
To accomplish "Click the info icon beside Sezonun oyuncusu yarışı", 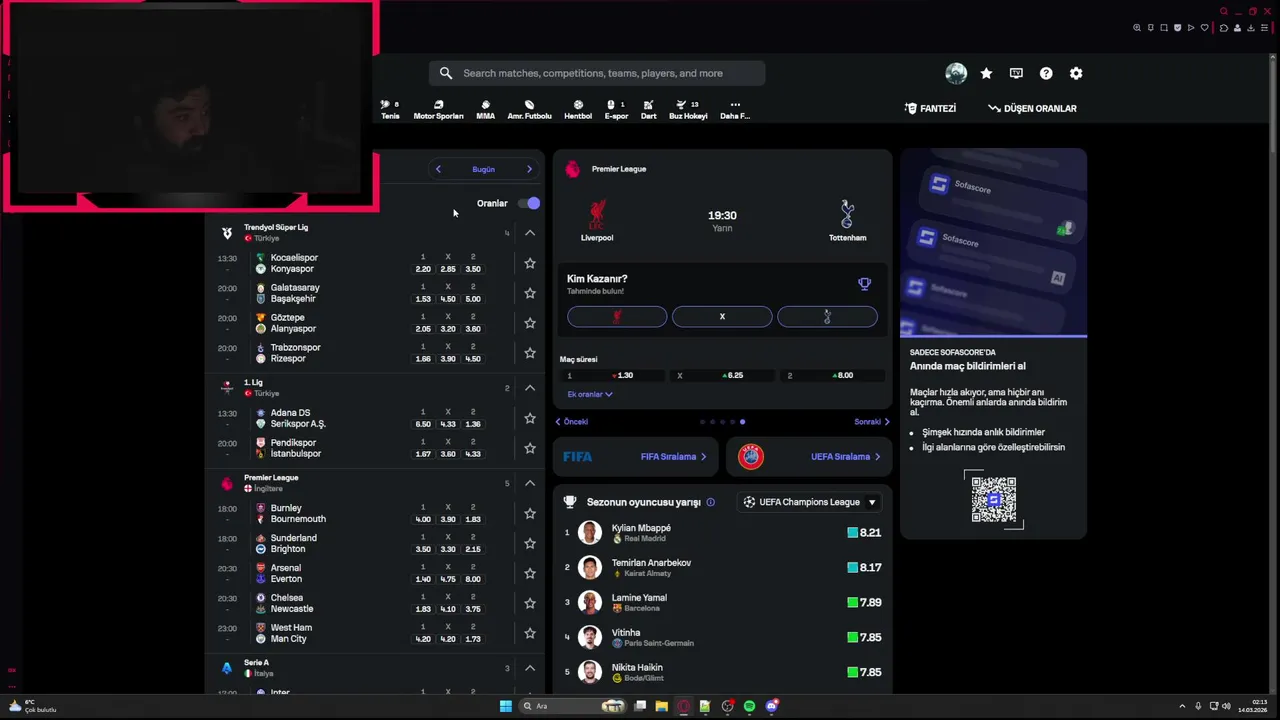I will (x=711, y=502).
